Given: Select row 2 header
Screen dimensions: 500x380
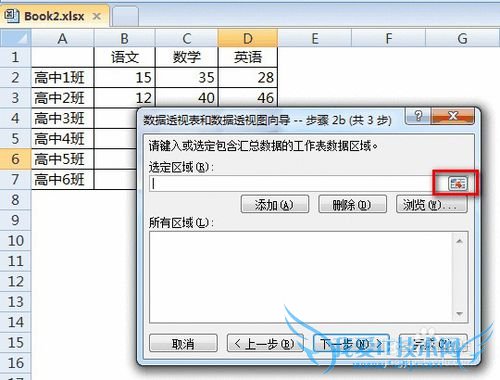Looking at the screenshot, I should tap(15, 78).
